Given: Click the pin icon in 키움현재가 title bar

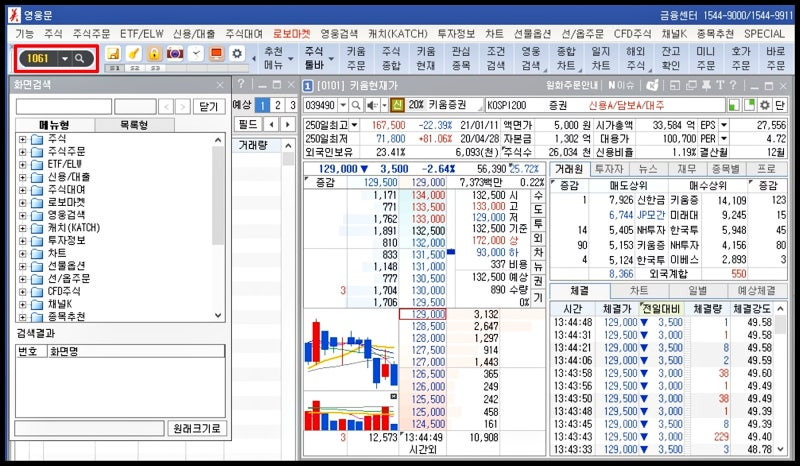Looking at the screenshot, I should (x=706, y=85).
